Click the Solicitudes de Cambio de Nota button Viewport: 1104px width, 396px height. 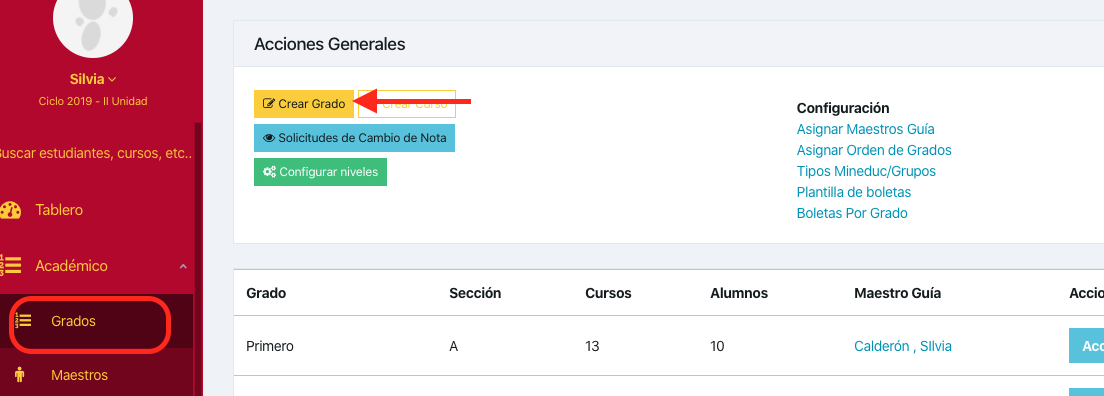354,138
